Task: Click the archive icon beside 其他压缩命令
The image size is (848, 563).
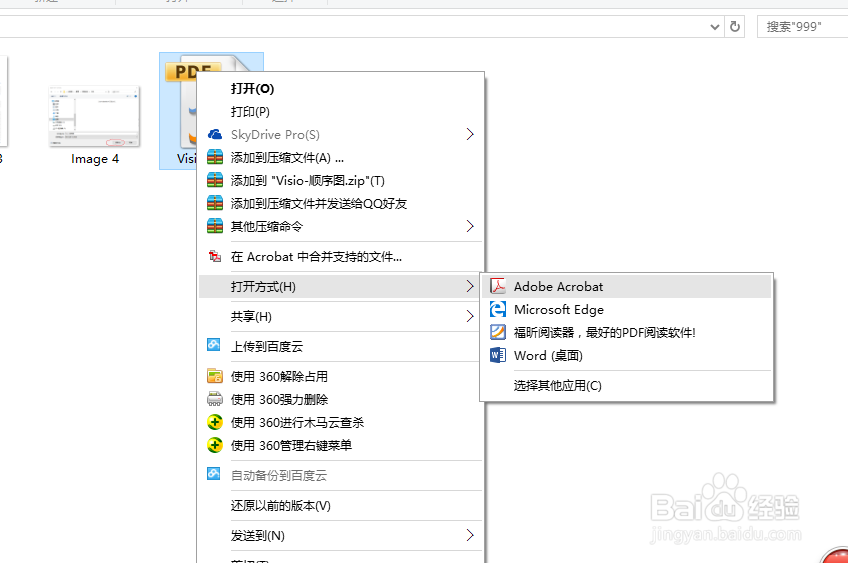Action: (x=215, y=226)
